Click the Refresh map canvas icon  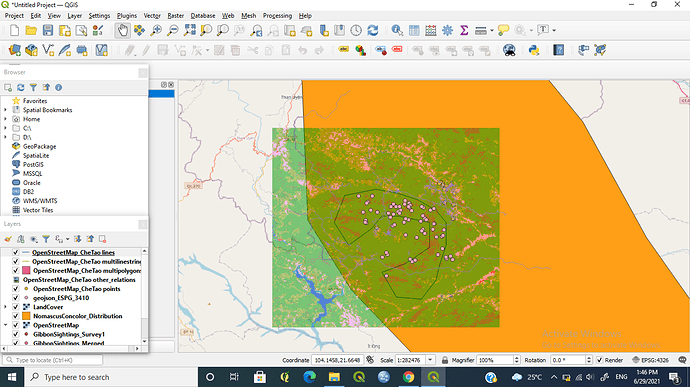click(373, 30)
